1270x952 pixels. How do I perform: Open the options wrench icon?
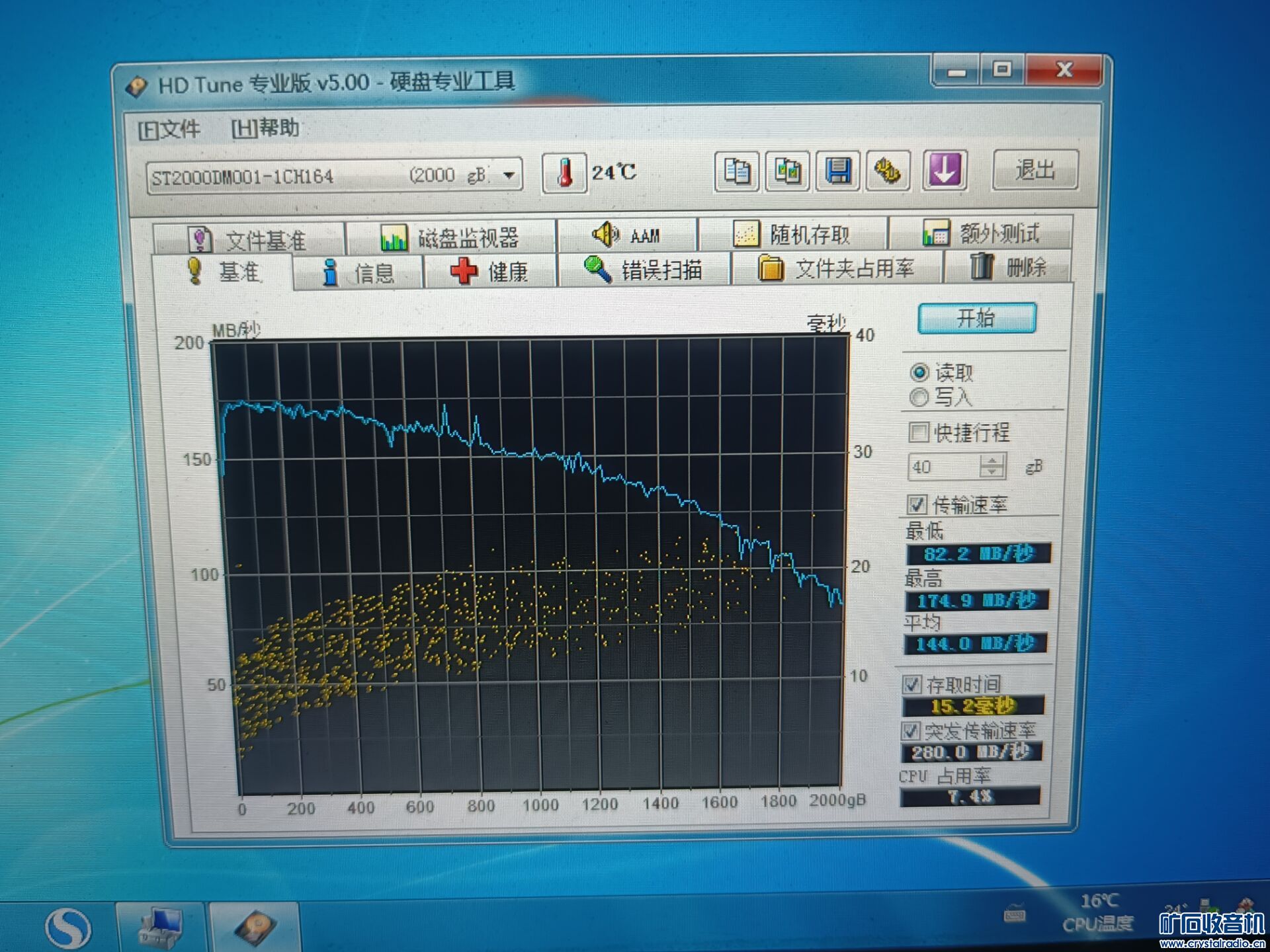(x=888, y=171)
